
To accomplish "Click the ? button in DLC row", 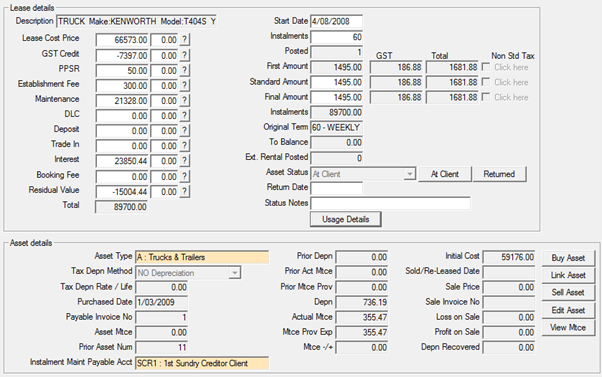I will 184,116.
